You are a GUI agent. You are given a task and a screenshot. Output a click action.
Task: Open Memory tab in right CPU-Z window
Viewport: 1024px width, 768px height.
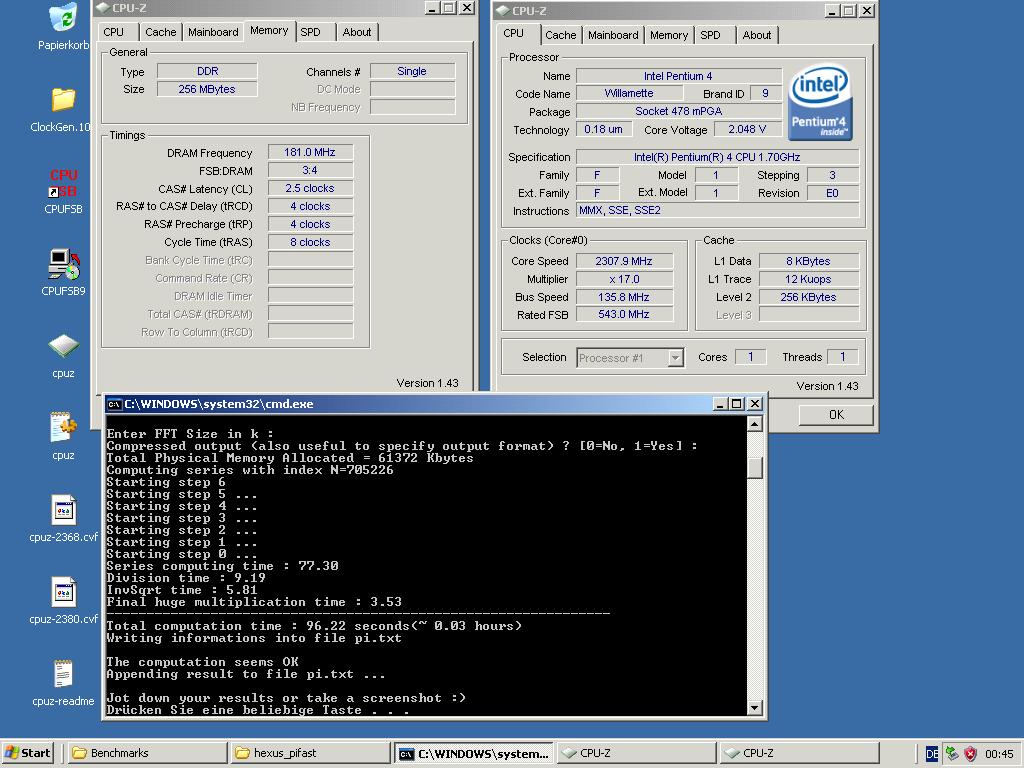coord(669,35)
